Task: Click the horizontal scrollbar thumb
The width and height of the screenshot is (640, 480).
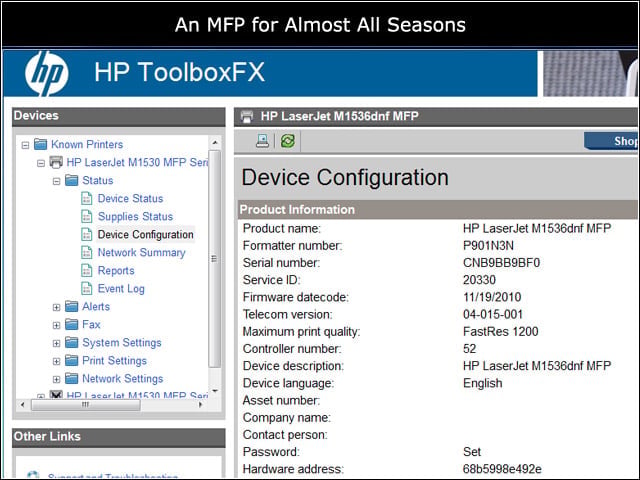Action: tap(86, 405)
